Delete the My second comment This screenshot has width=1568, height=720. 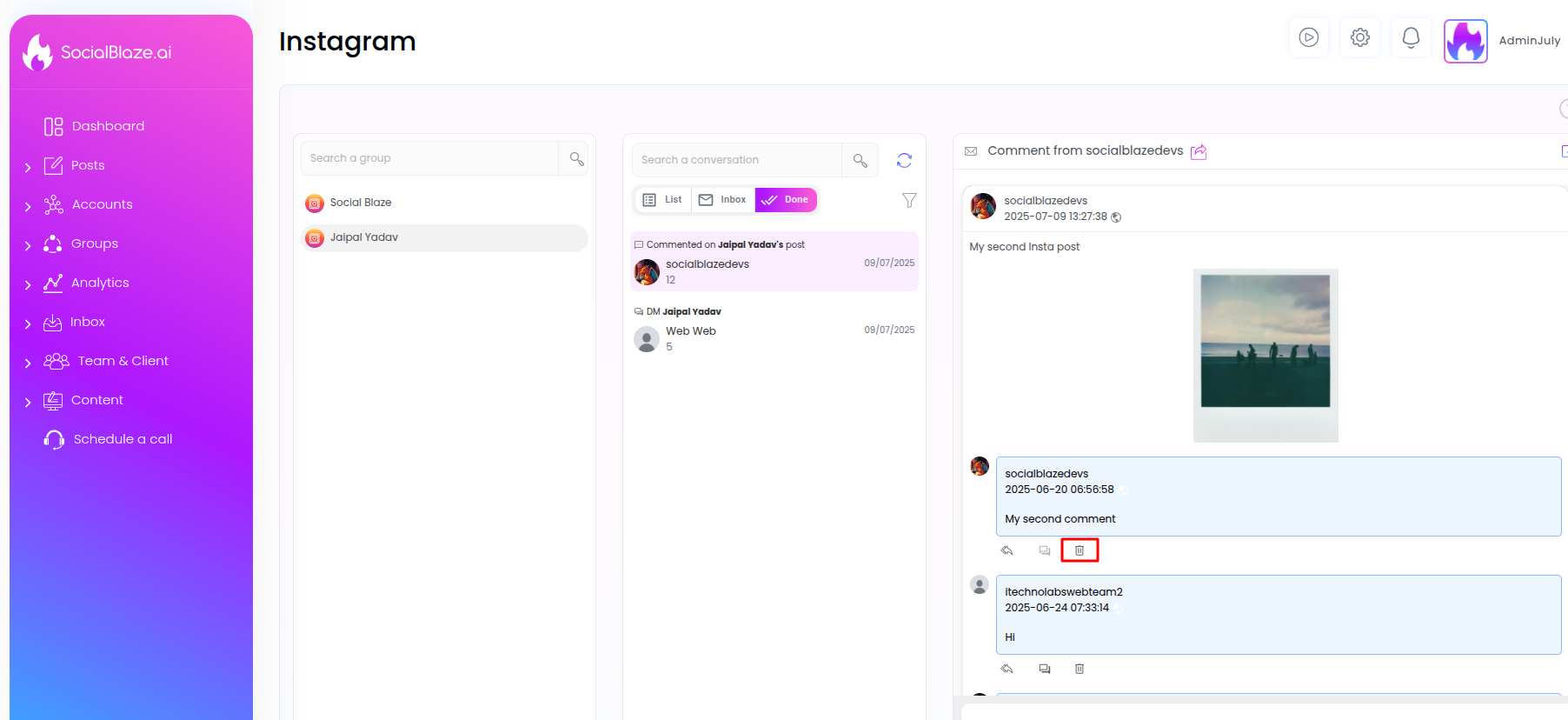(1080, 550)
